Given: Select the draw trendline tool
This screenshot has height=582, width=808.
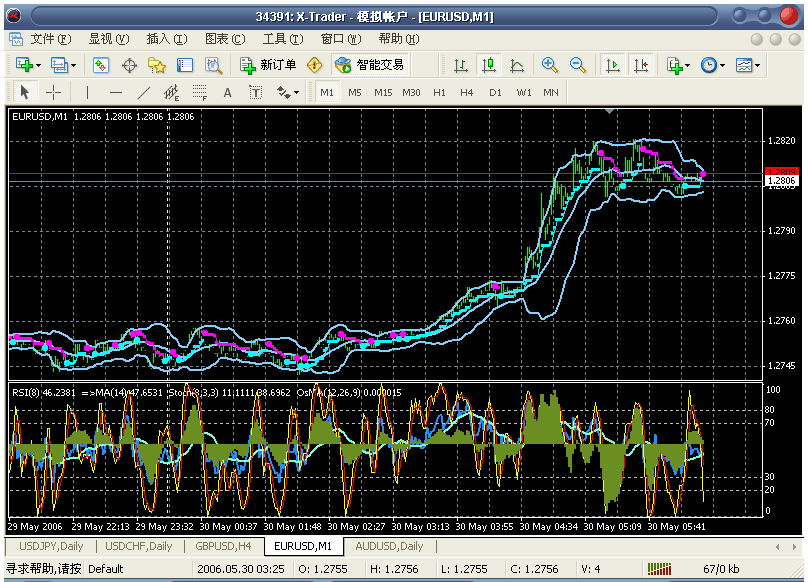Looking at the screenshot, I should [x=144, y=92].
